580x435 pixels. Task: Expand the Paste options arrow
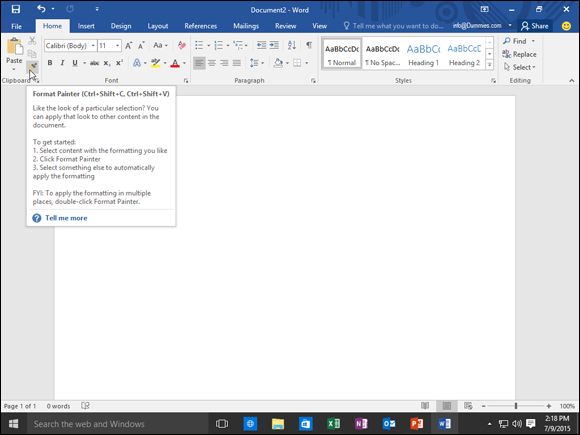[x=14, y=69]
